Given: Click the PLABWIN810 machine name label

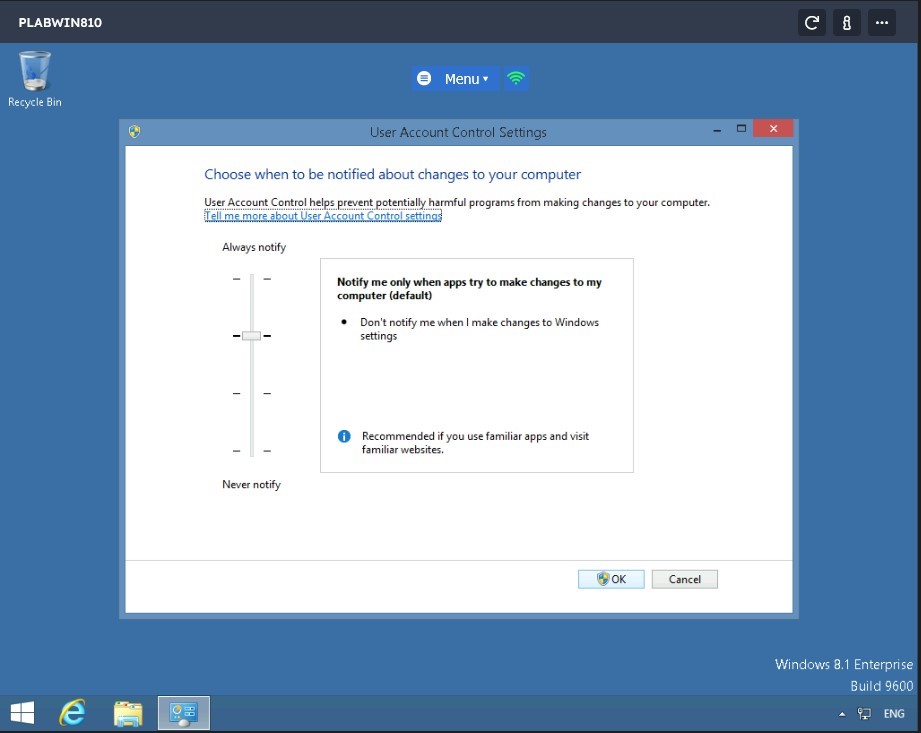Looking at the screenshot, I should coord(60,22).
